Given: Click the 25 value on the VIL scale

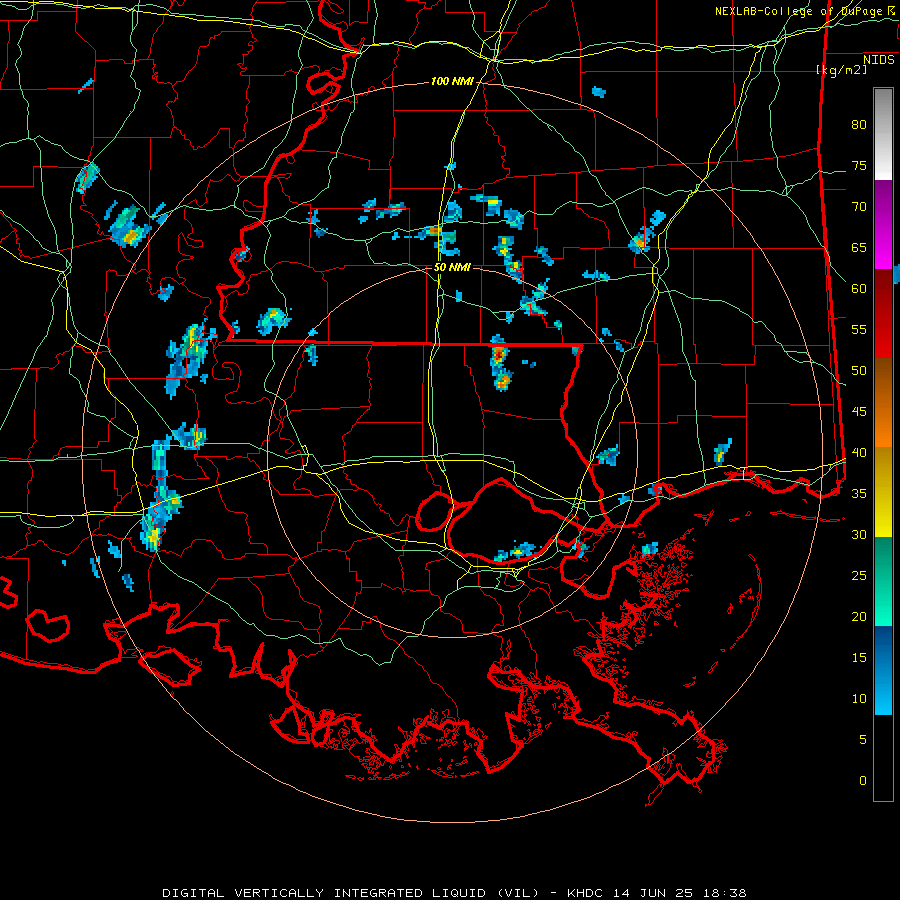Looking at the screenshot, I should point(859,576).
